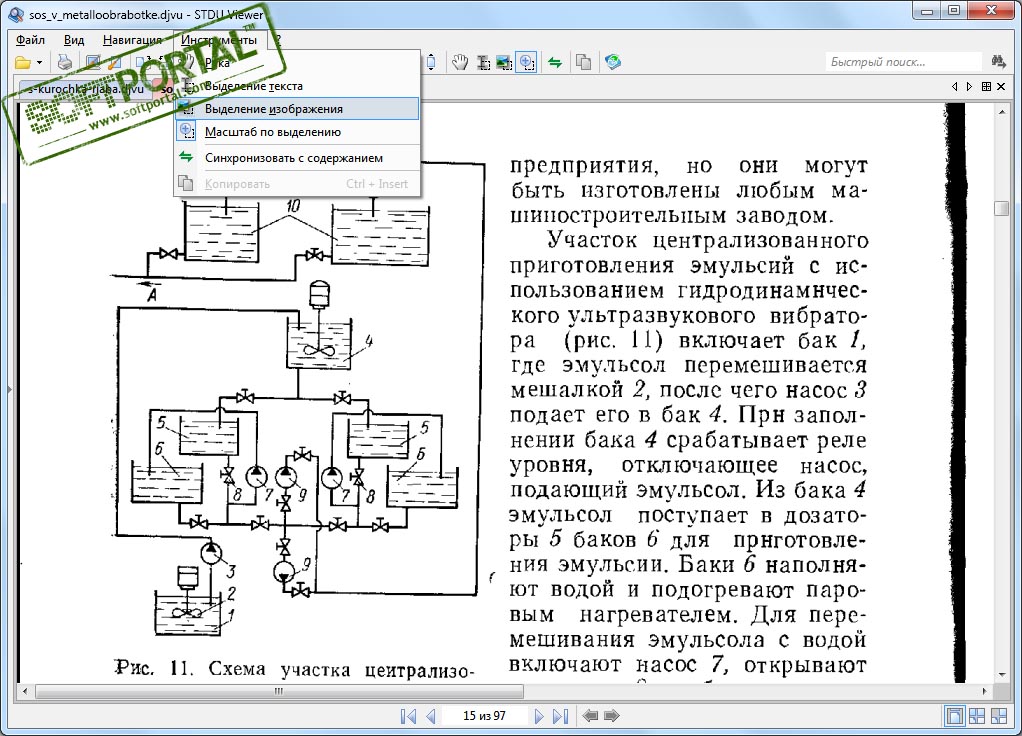Click the horizontal scrollbar thumb
Screen dimensions: 1022x736
pyautogui.click(x=279, y=691)
